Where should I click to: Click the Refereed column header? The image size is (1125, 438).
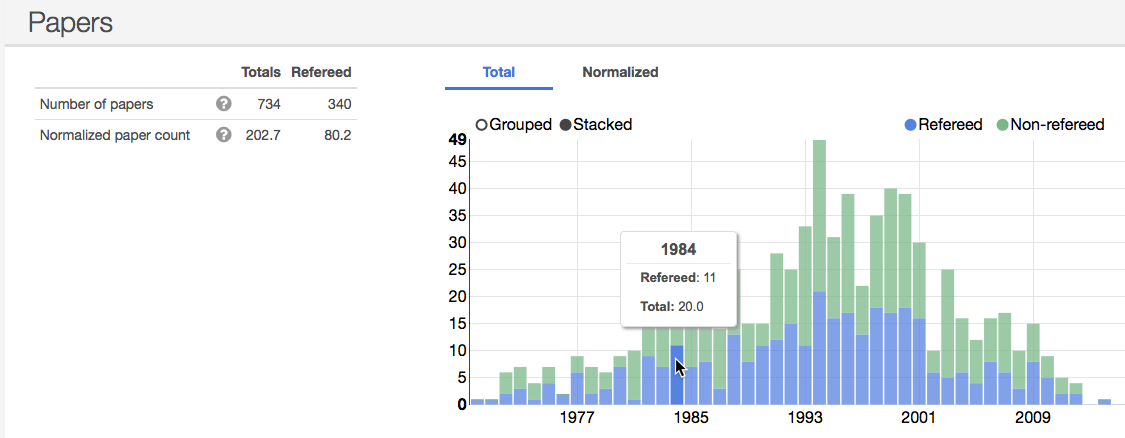pyautogui.click(x=321, y=72)
